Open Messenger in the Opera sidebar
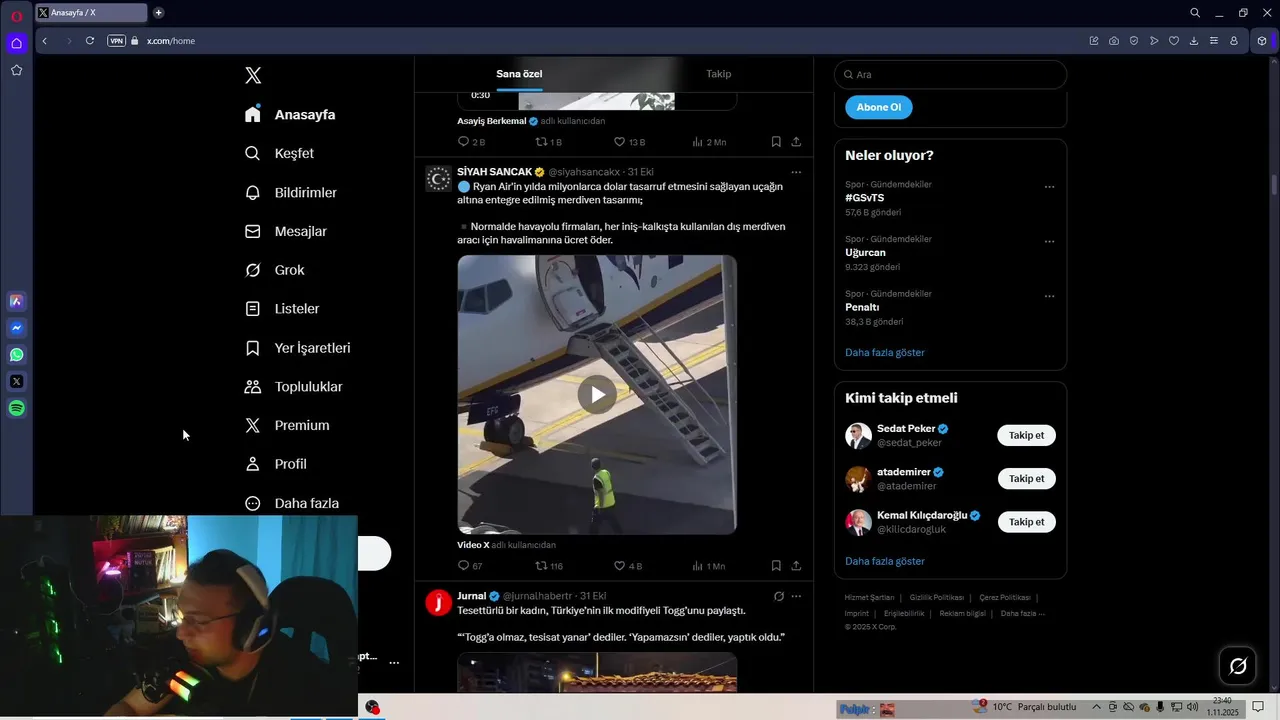The width and height of the screenshot is (1280, 720). click(17, 328)
